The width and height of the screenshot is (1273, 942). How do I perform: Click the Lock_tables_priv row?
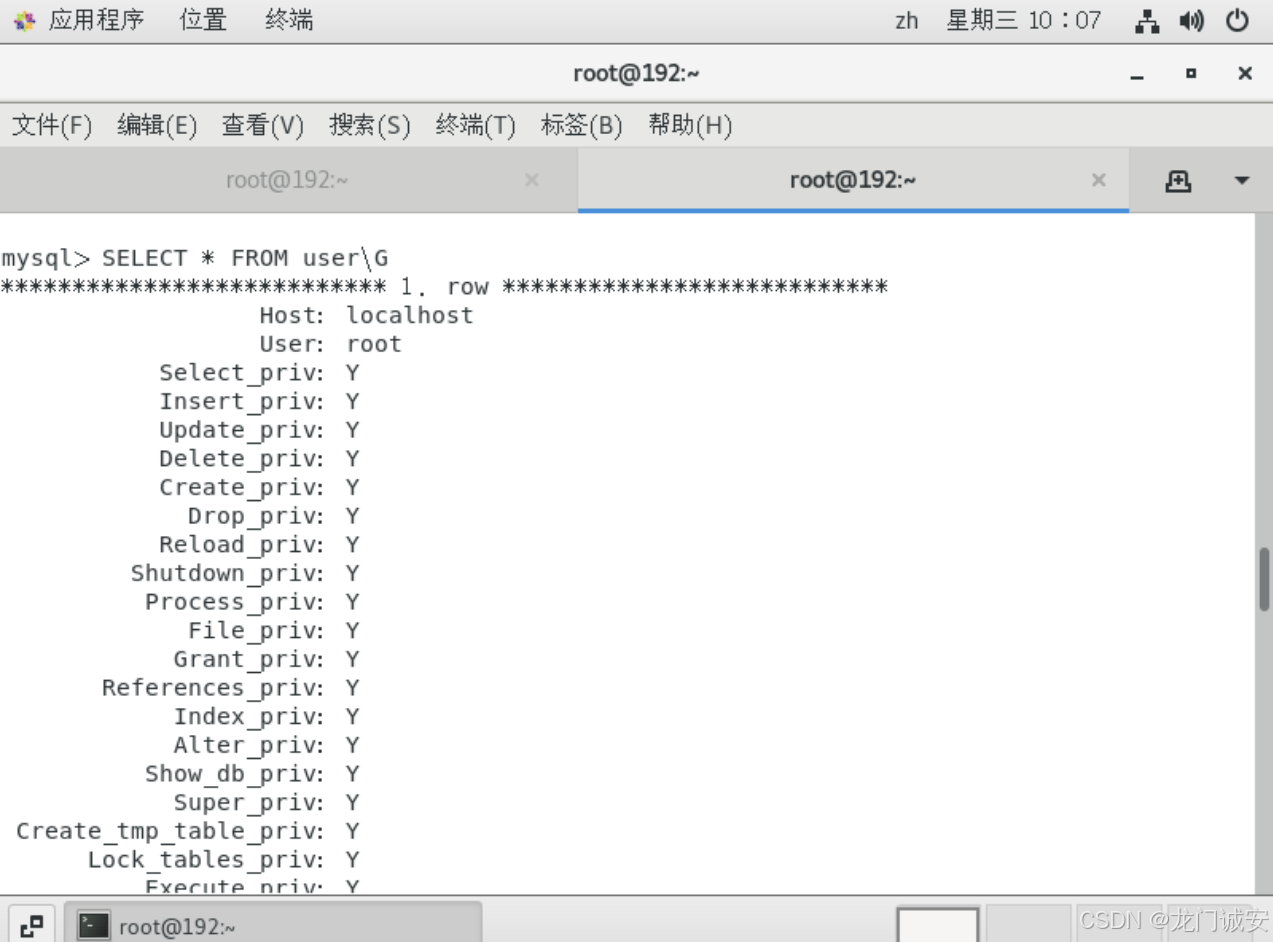click(x=223, y=860)
